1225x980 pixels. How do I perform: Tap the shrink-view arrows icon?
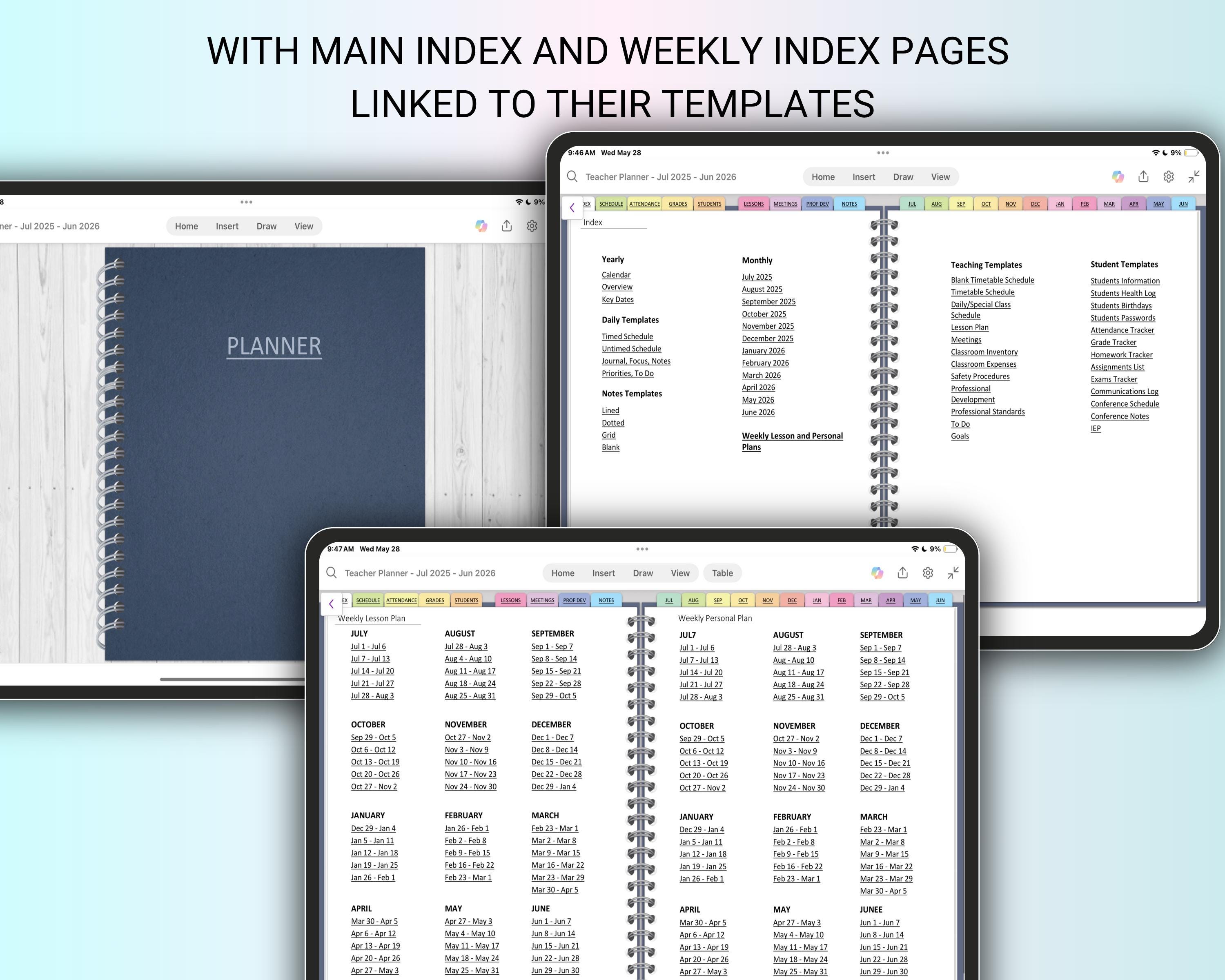[x=1193, y=177]
